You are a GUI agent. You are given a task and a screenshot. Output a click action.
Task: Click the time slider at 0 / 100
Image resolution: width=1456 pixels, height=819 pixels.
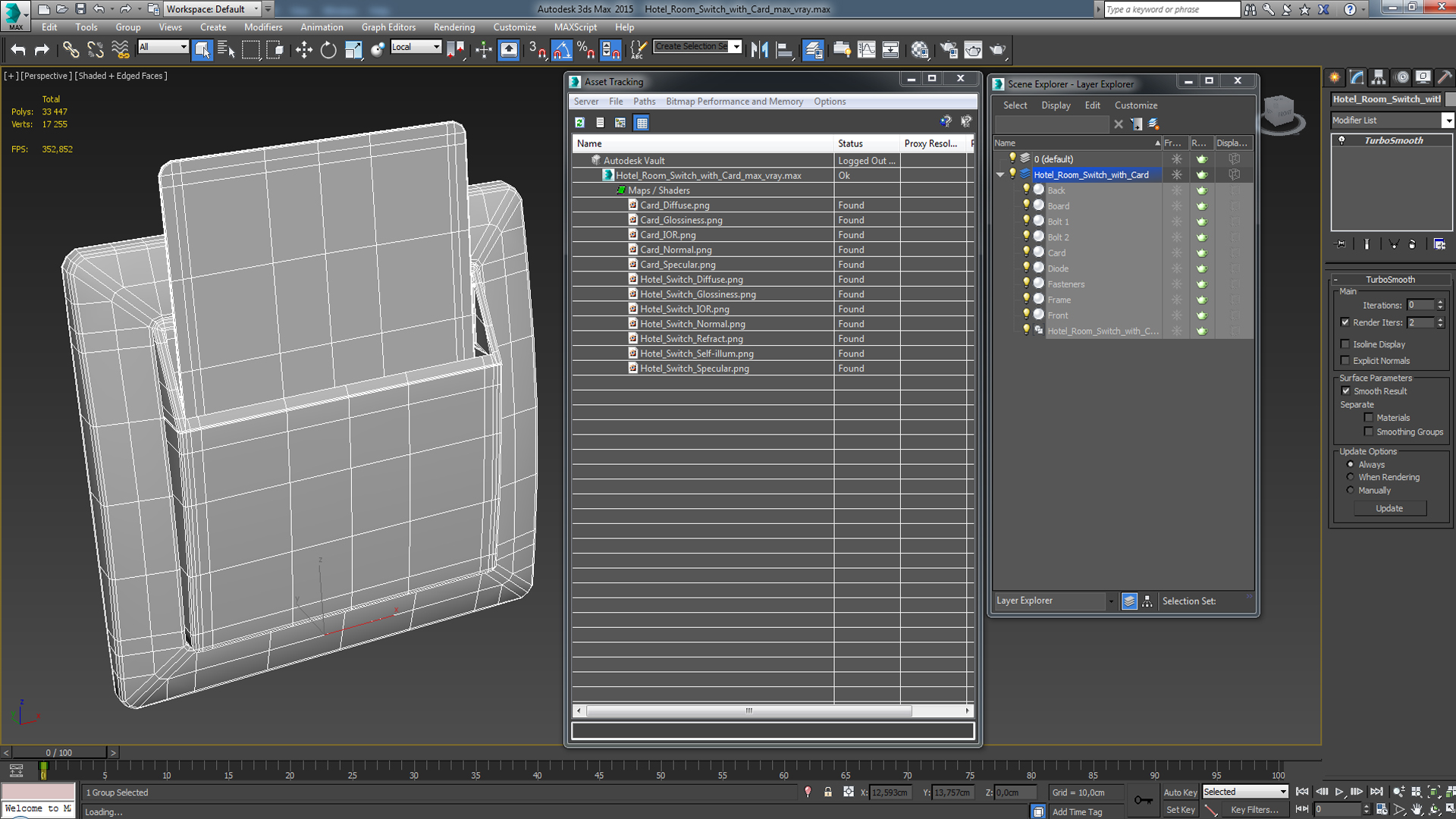pos(59,753)
